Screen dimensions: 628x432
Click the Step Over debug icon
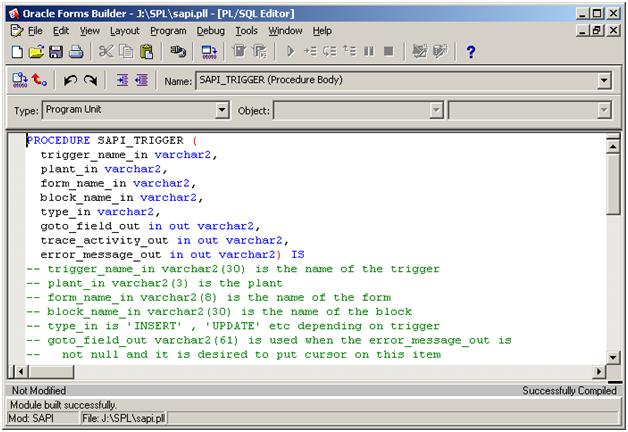tap(330, 52)
